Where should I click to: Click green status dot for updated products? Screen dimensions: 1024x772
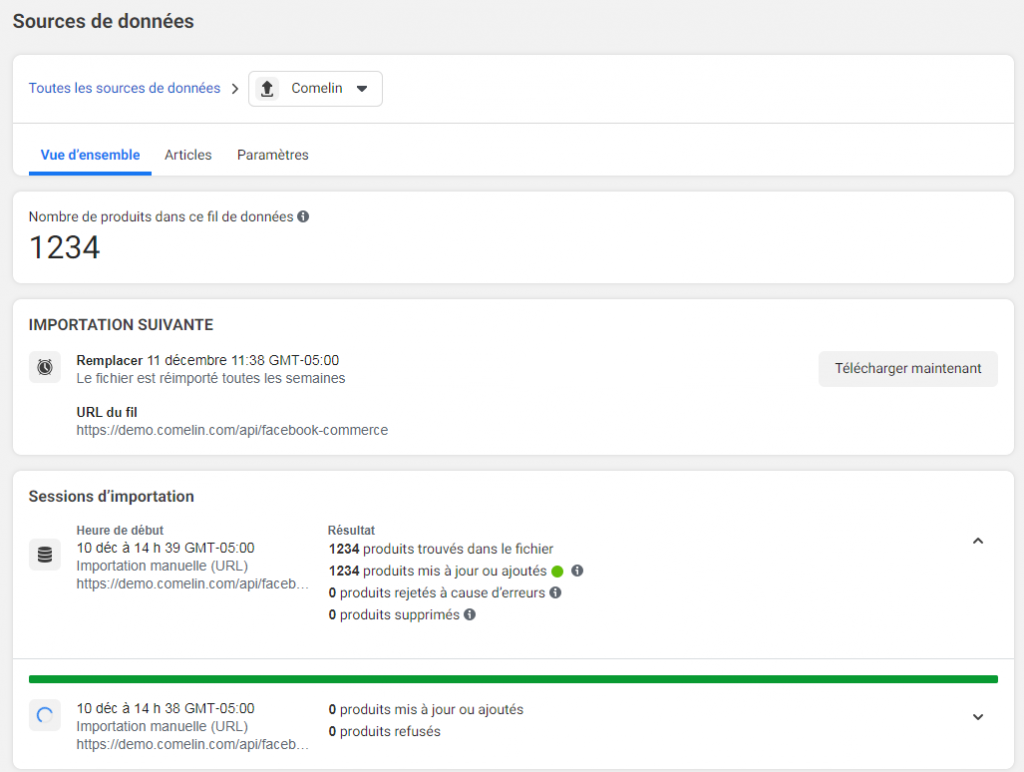click(557, 571)
